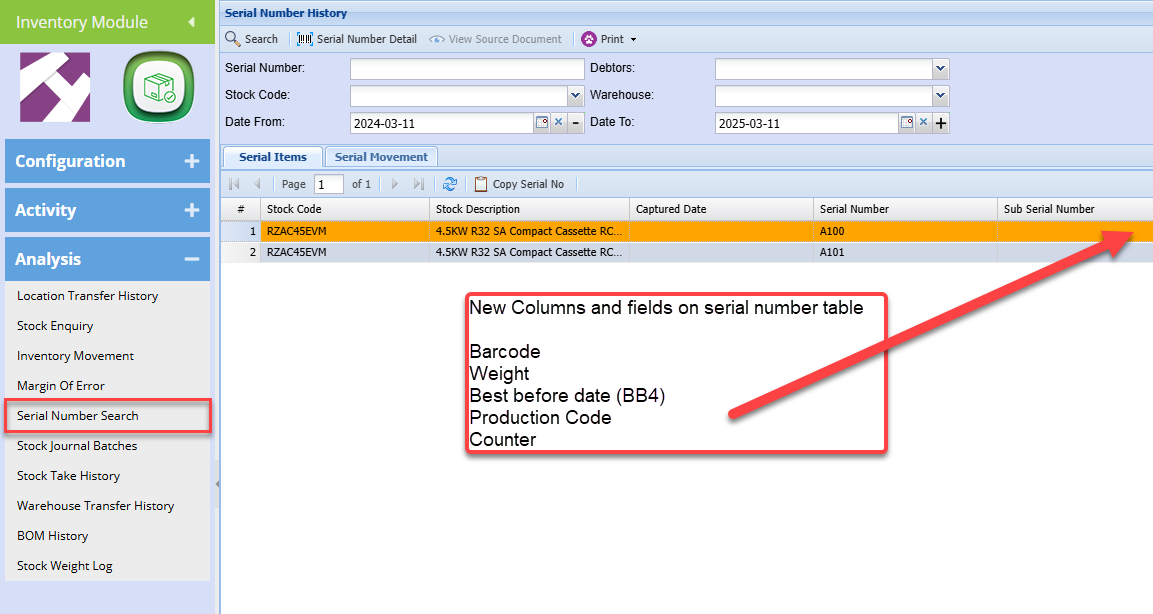Screen dimensions: 1153x614
Task: Click the refresh icon in paging toolbar
Action: coord(450,184)
